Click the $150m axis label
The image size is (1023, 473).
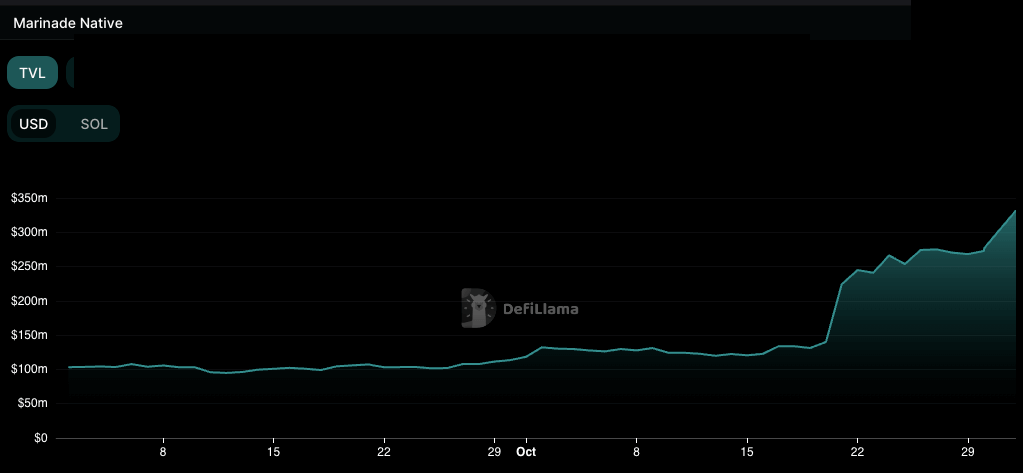(x=29, y=335)
